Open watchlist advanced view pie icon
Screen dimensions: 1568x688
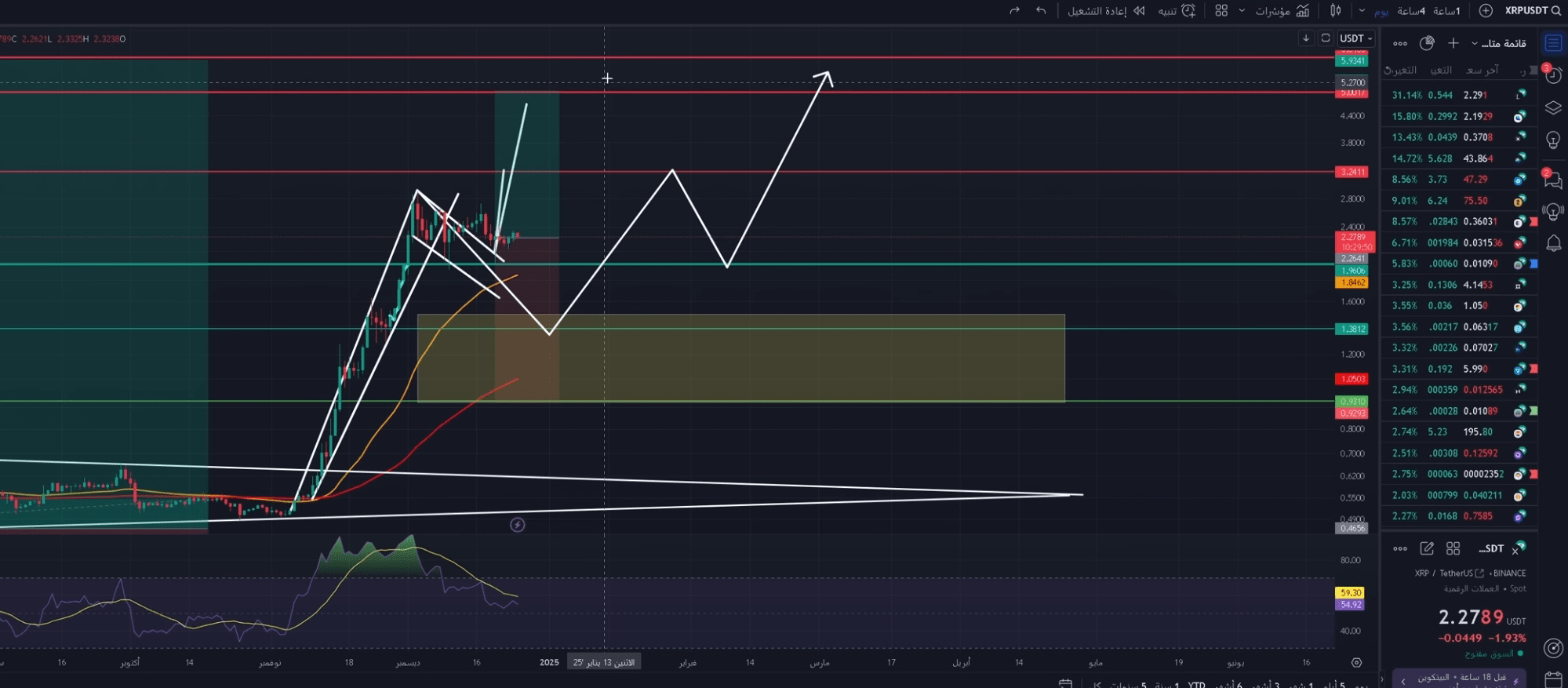tap(1427, 43)
